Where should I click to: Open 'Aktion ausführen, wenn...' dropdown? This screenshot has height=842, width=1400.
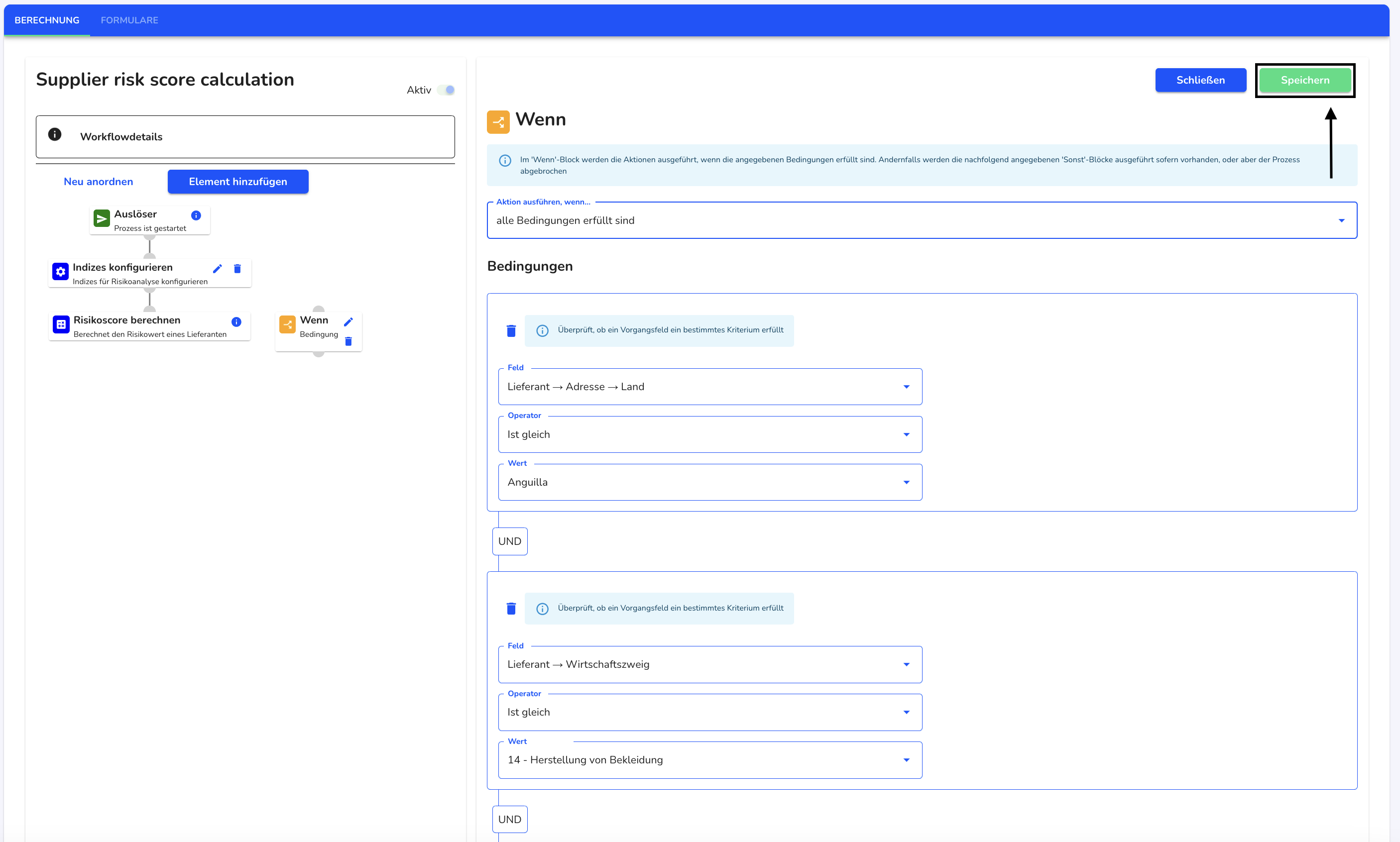[922, 221]
